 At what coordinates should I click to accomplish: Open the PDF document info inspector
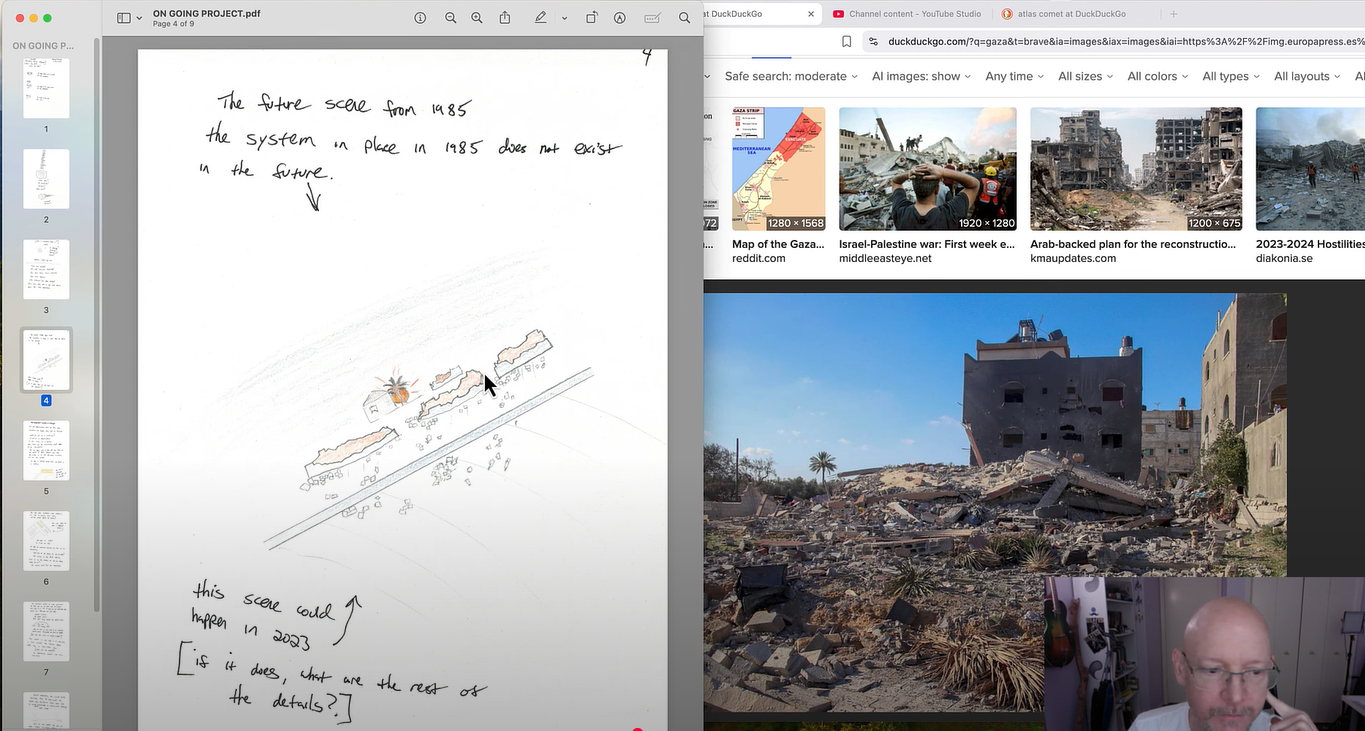(x=420, y=18)
